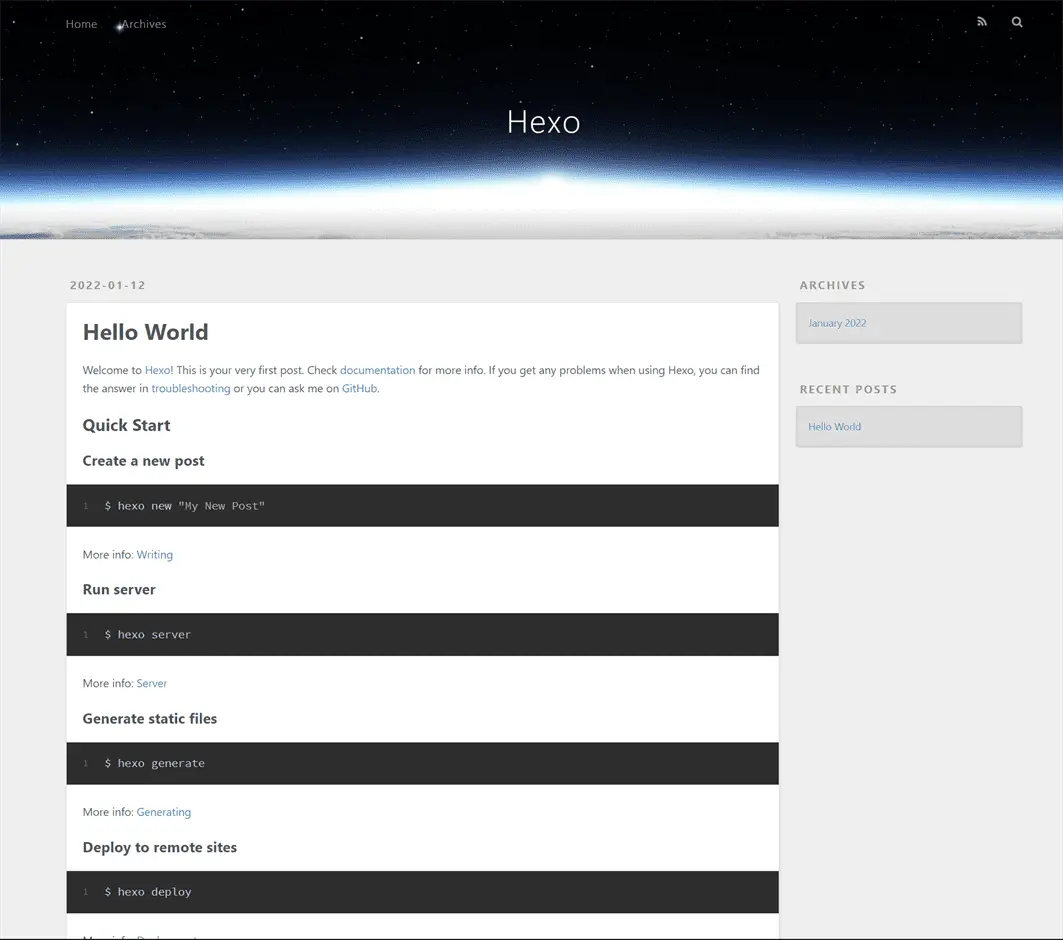Image resolution: width=1063 pixels, height=940 pixels.
Task: Click the Hexo site title
Action: point(543,122)
